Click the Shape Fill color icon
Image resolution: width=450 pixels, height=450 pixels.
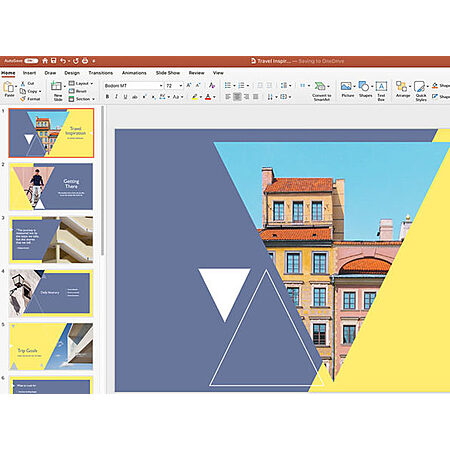click(x=435, y=85)
